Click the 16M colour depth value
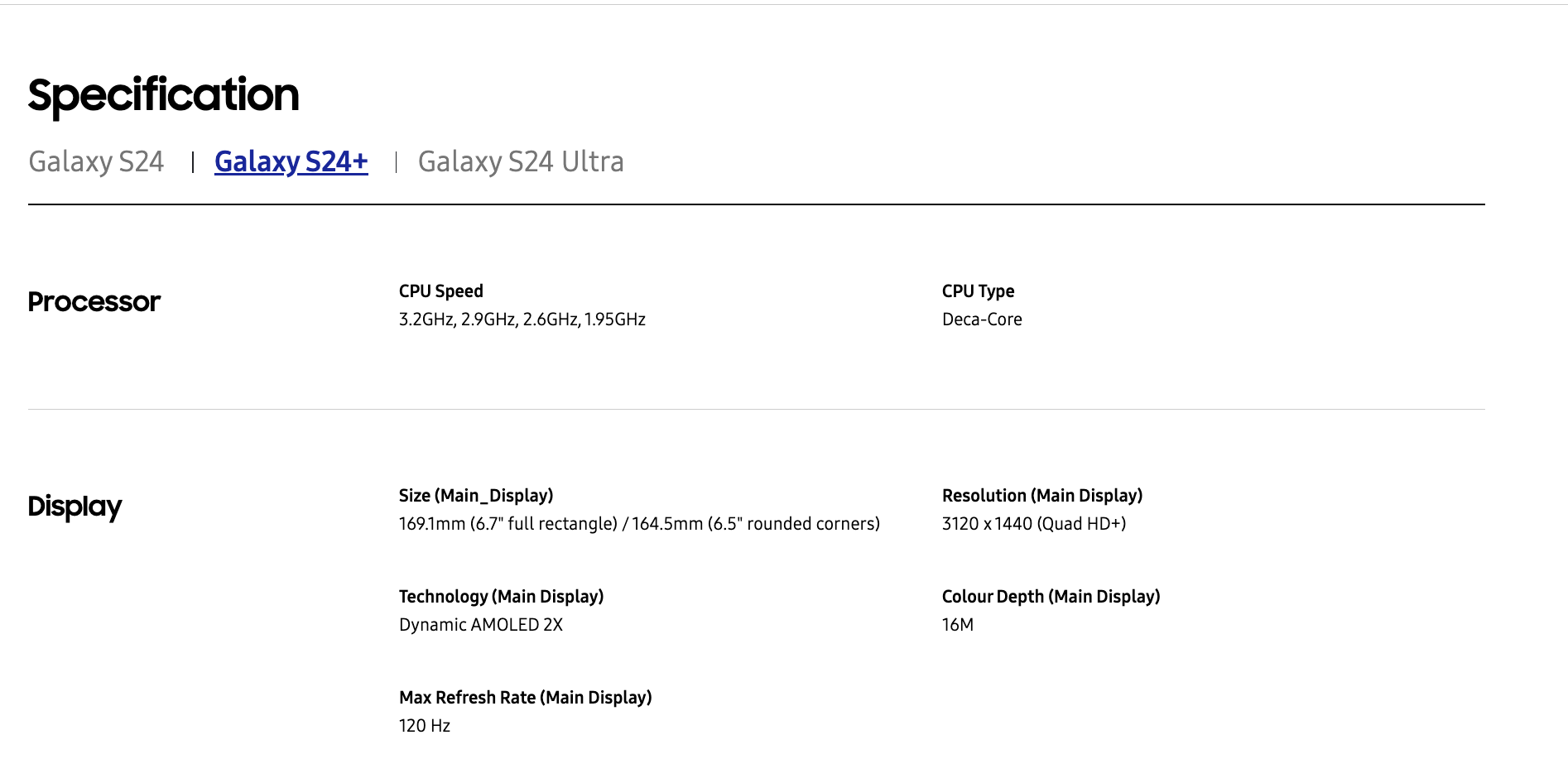 [x=958, y=625]
